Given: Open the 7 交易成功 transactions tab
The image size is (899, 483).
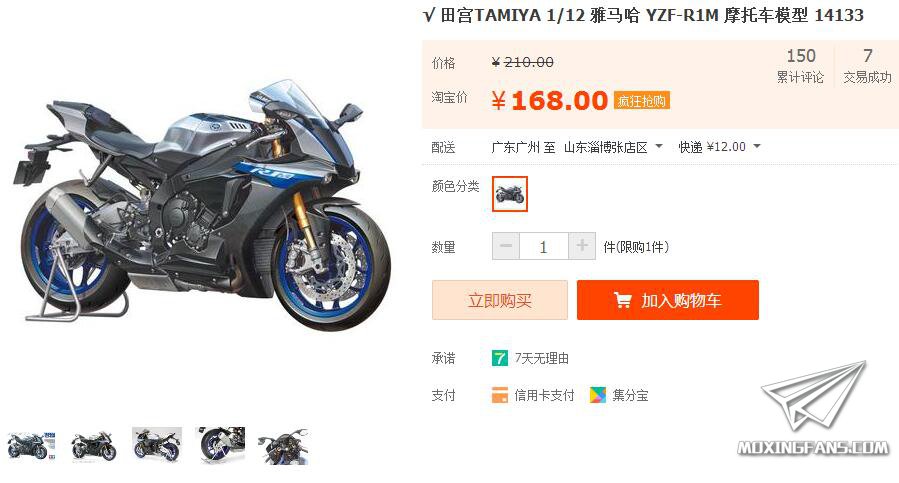Looking at the screenshot, I should tap(867, 65).
